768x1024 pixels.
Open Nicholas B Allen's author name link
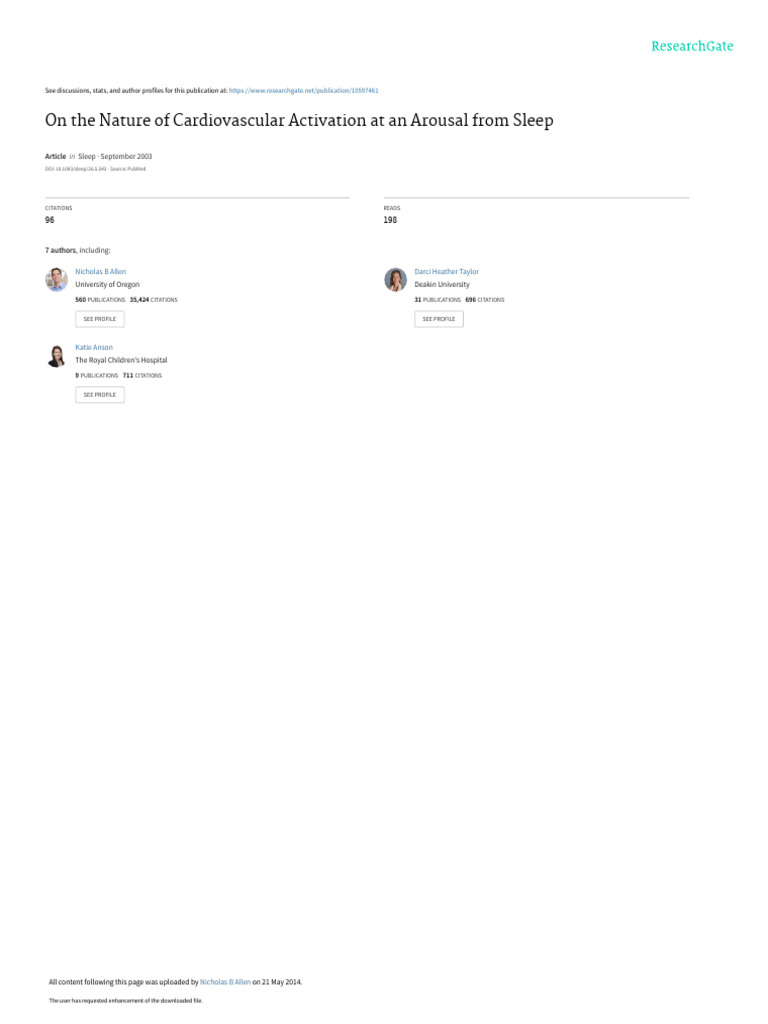pos(101,272)
